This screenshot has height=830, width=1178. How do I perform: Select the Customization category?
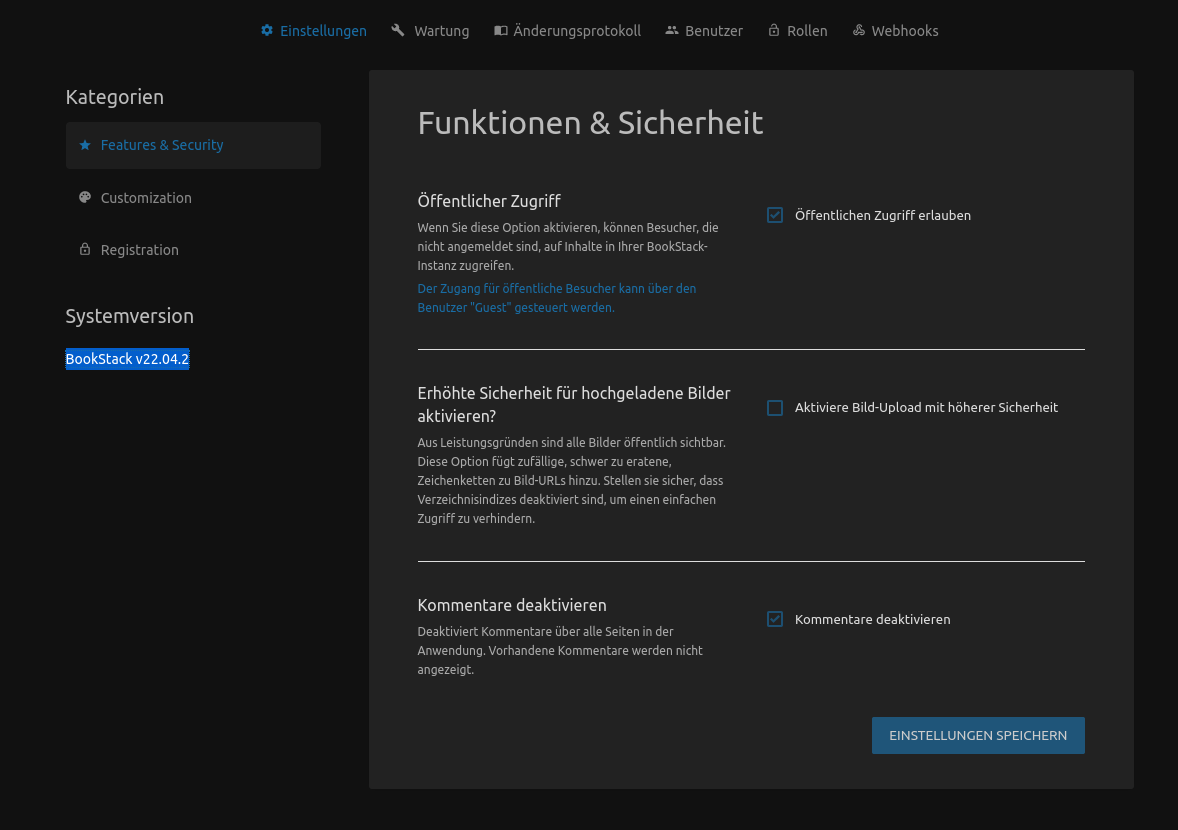[146, 198]
